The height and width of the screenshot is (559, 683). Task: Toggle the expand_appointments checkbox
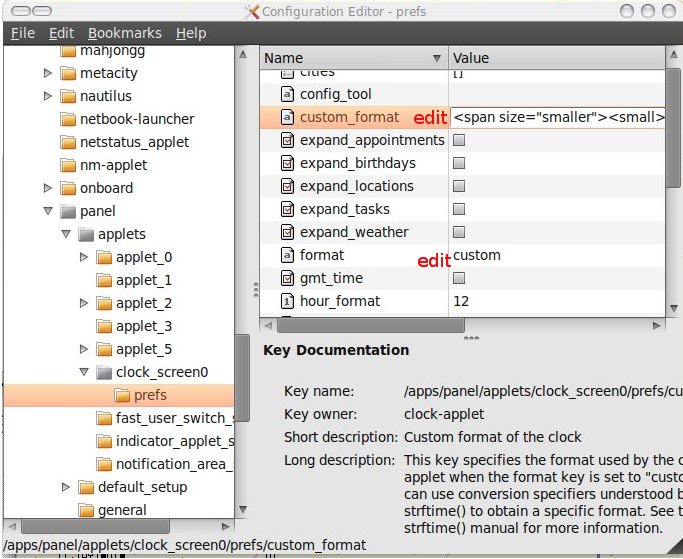459,140
